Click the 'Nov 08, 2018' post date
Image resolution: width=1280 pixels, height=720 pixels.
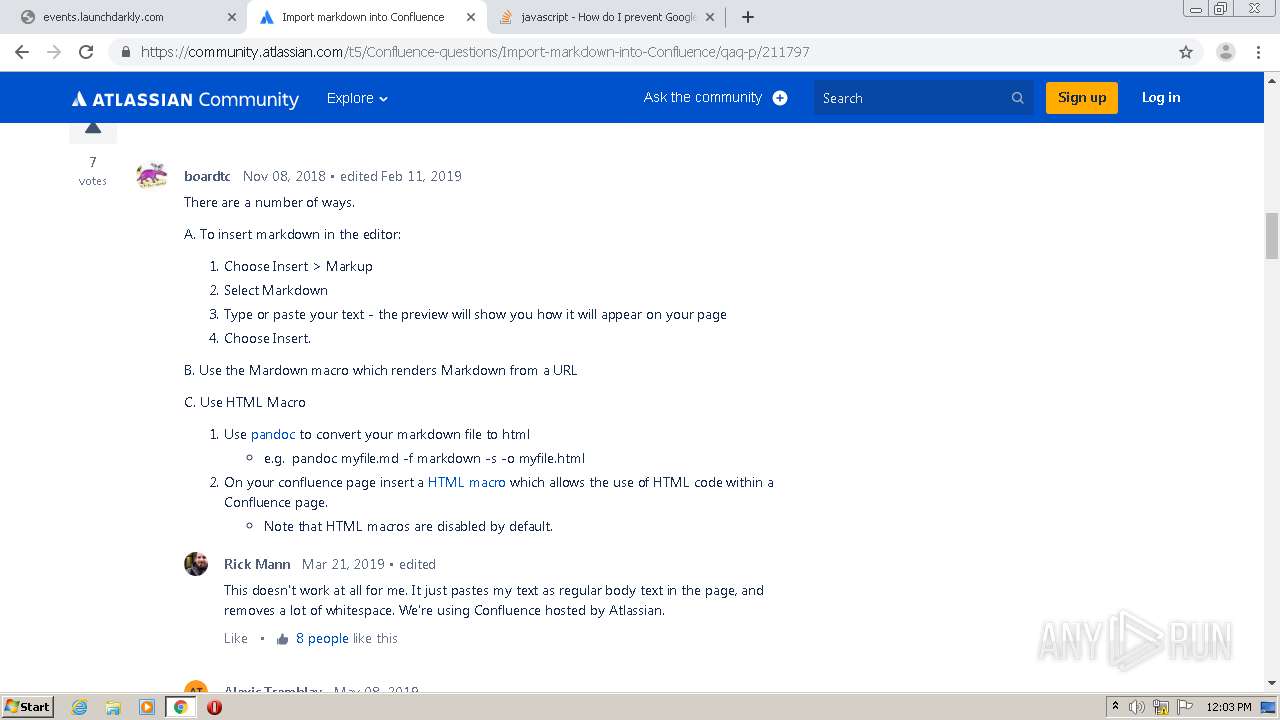(x=284, y=176)
